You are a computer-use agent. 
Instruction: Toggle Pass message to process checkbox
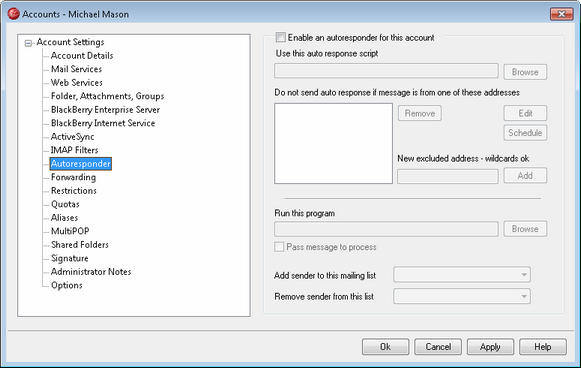(279, 247)
